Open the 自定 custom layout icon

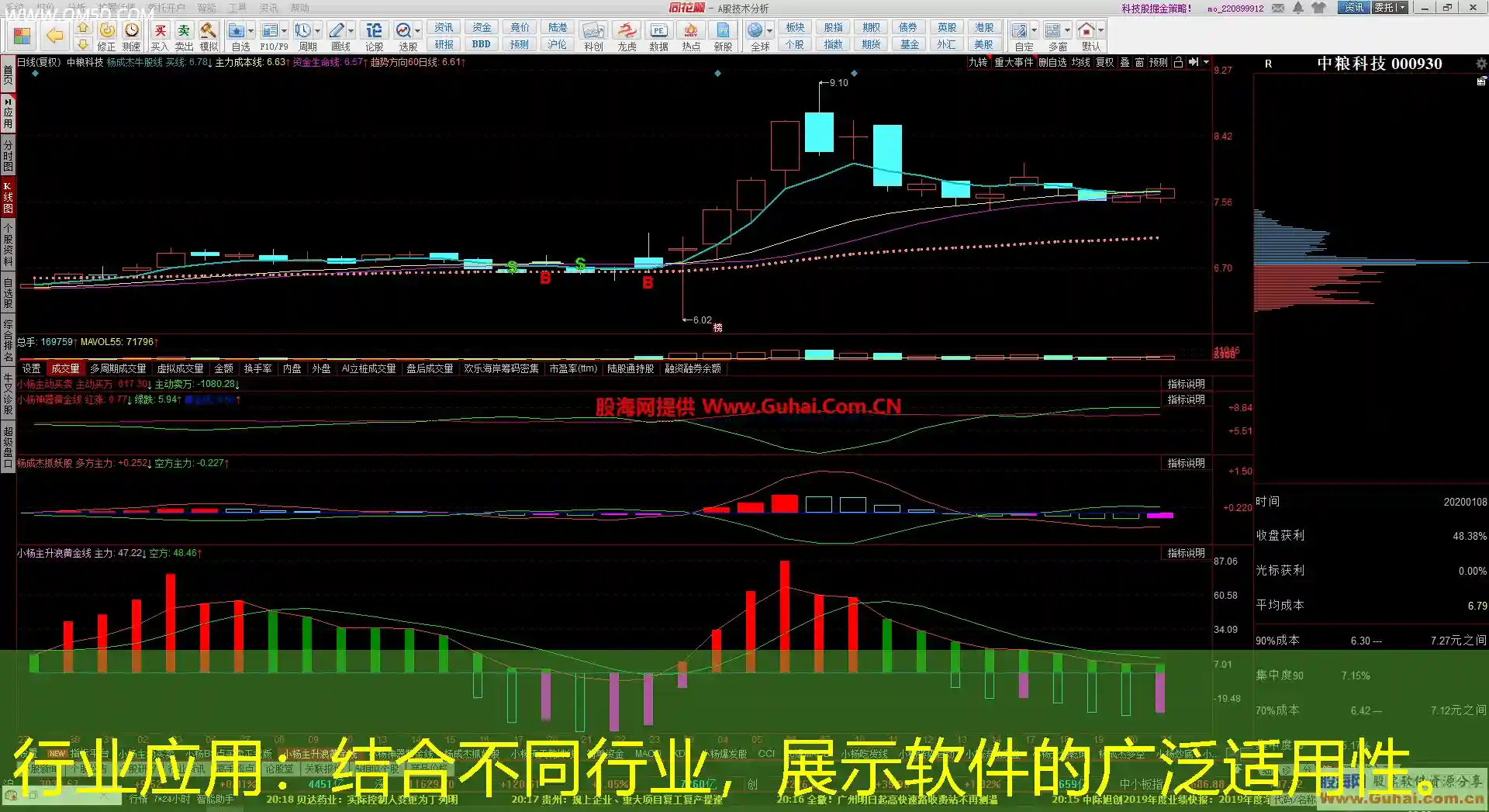1020,30
